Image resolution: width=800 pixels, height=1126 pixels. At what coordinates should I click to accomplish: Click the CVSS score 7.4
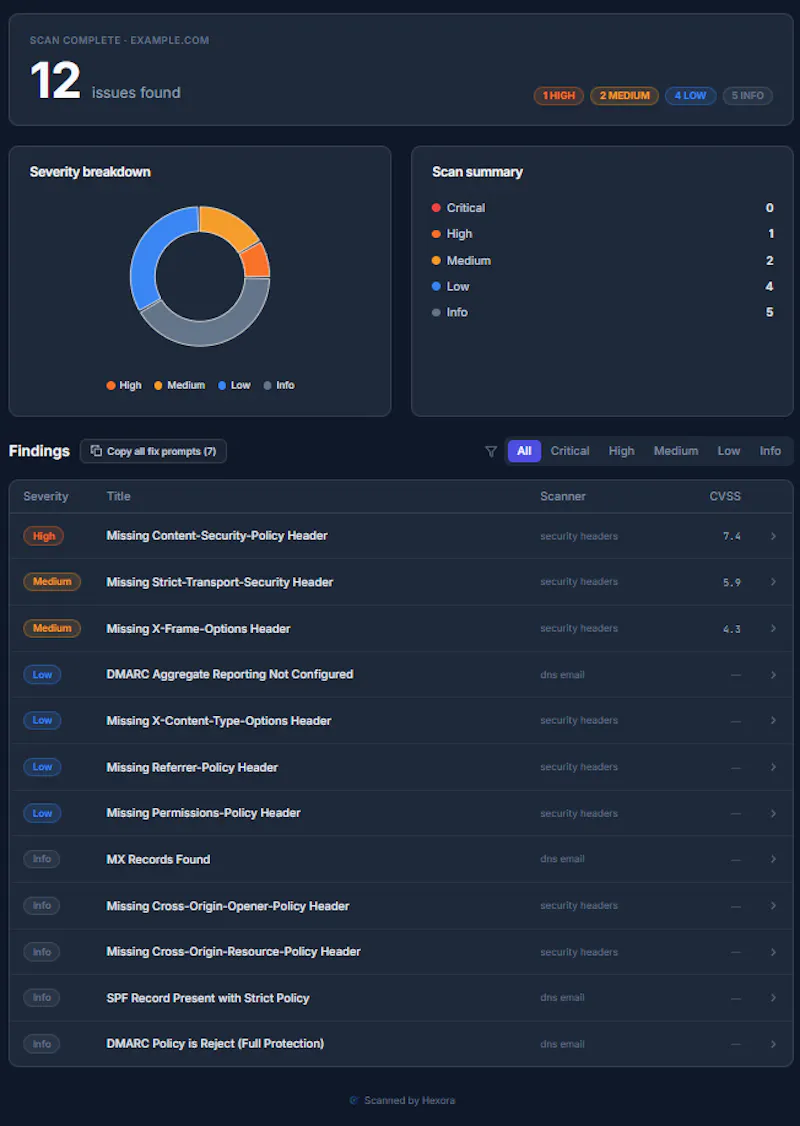[x=732, y=536]
